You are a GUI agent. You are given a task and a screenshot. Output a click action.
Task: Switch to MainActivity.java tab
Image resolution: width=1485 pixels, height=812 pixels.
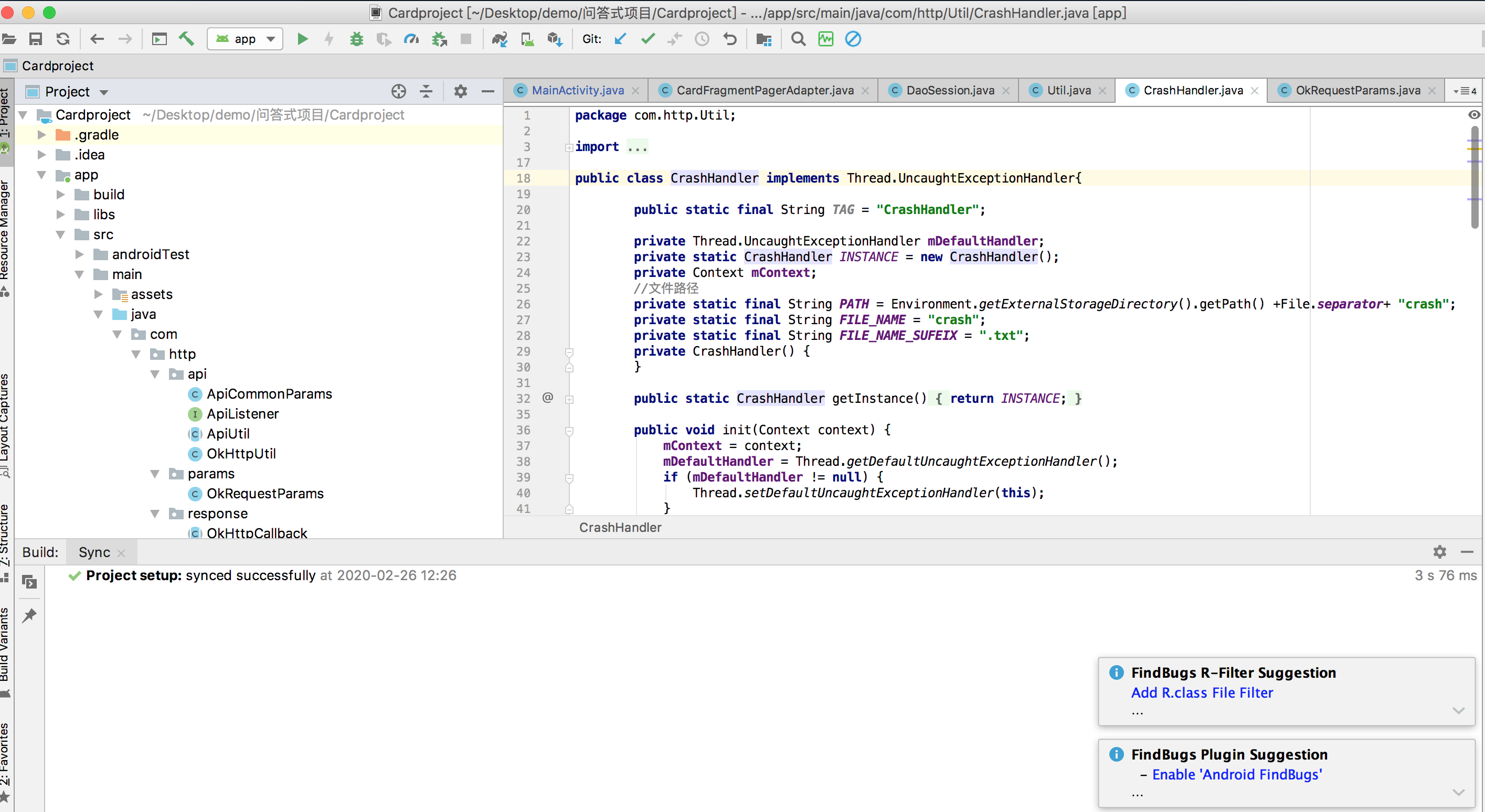click(577, 90)
